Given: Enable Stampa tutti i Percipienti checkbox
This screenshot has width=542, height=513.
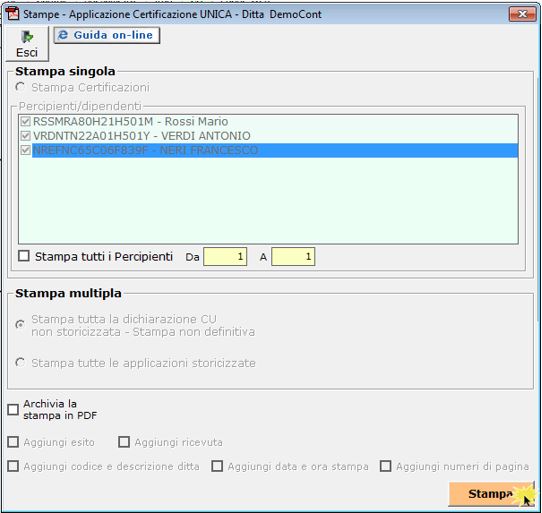Looking at the screenshot, I should [24, 256].
